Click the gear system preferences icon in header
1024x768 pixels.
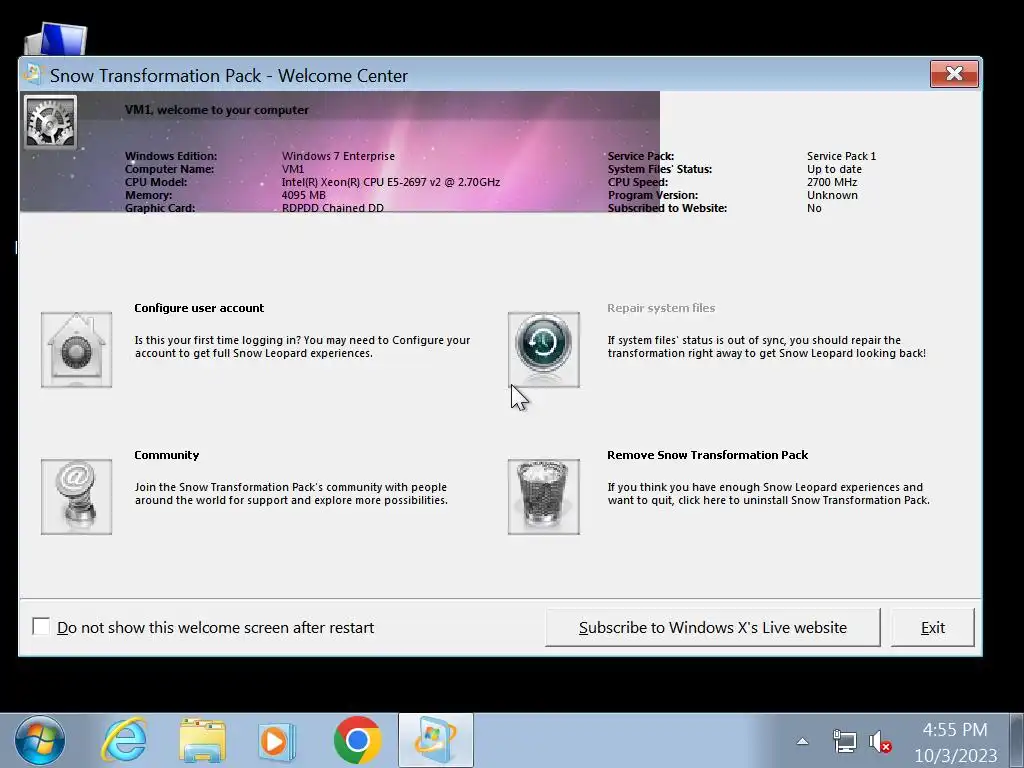pyautogui.click(x=50, y=123)
